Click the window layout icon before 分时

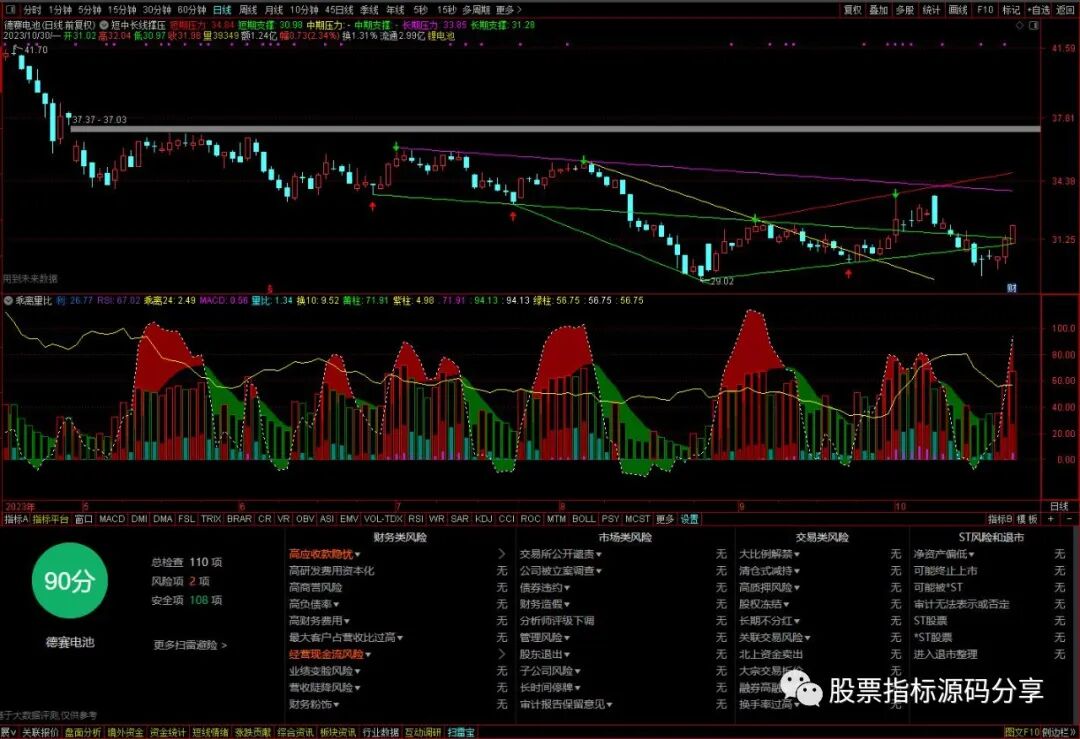(x=10, y=10)
